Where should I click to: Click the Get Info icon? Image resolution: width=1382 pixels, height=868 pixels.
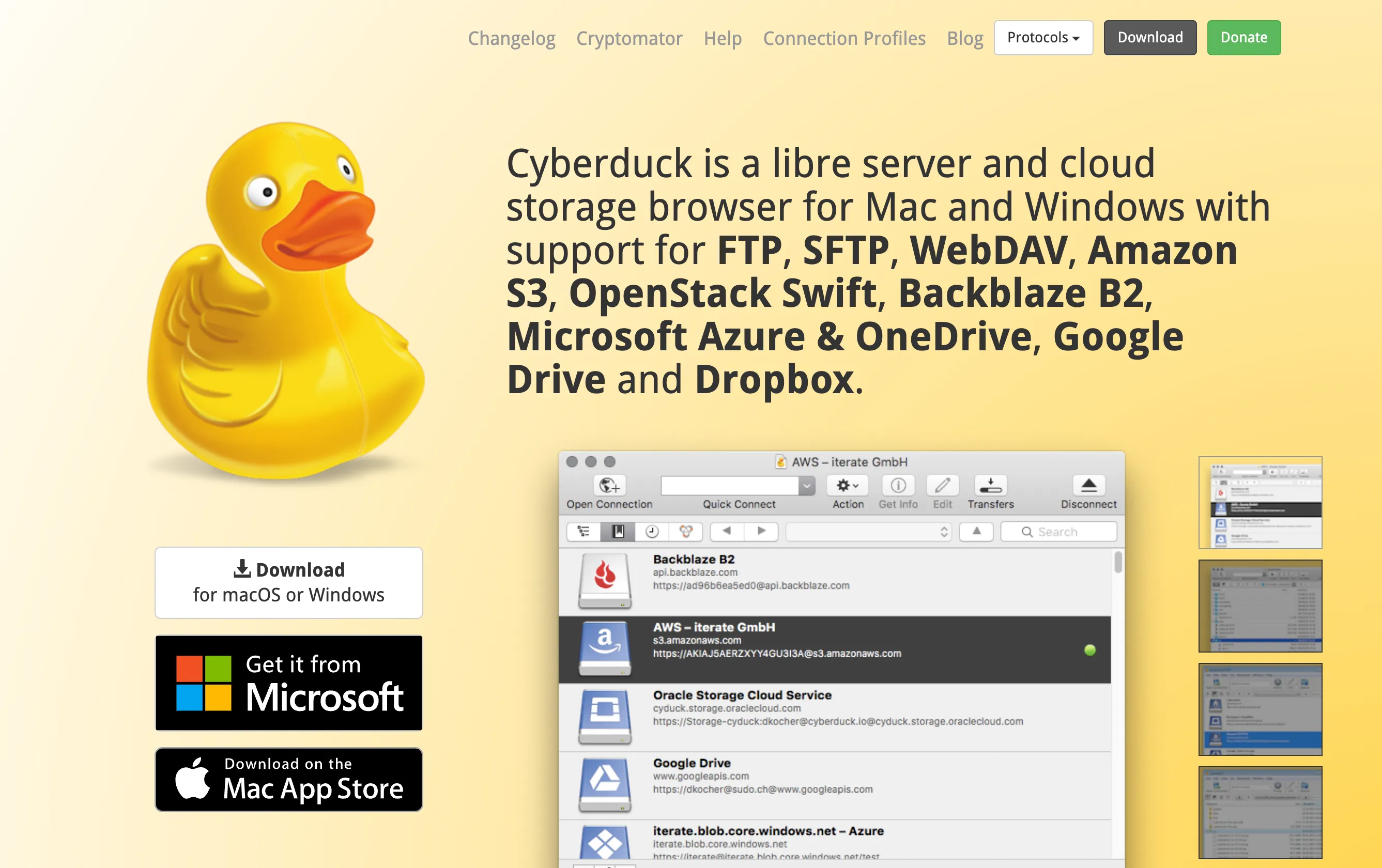coord(898,485)
